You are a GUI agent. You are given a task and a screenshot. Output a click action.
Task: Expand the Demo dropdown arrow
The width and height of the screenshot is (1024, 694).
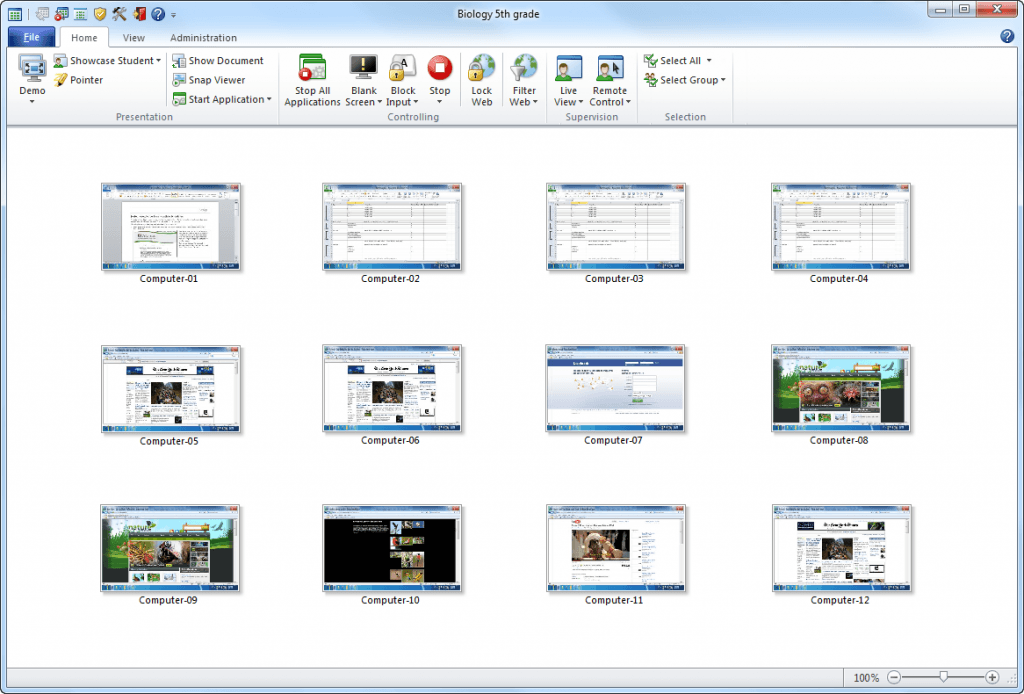pyautogui.click(x=32, y=102)
